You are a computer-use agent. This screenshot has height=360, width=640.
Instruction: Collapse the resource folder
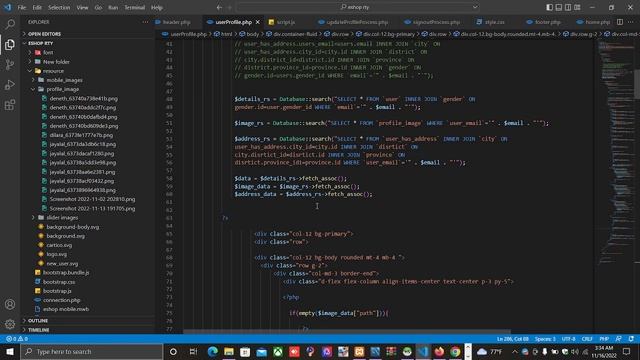[53, 71]
